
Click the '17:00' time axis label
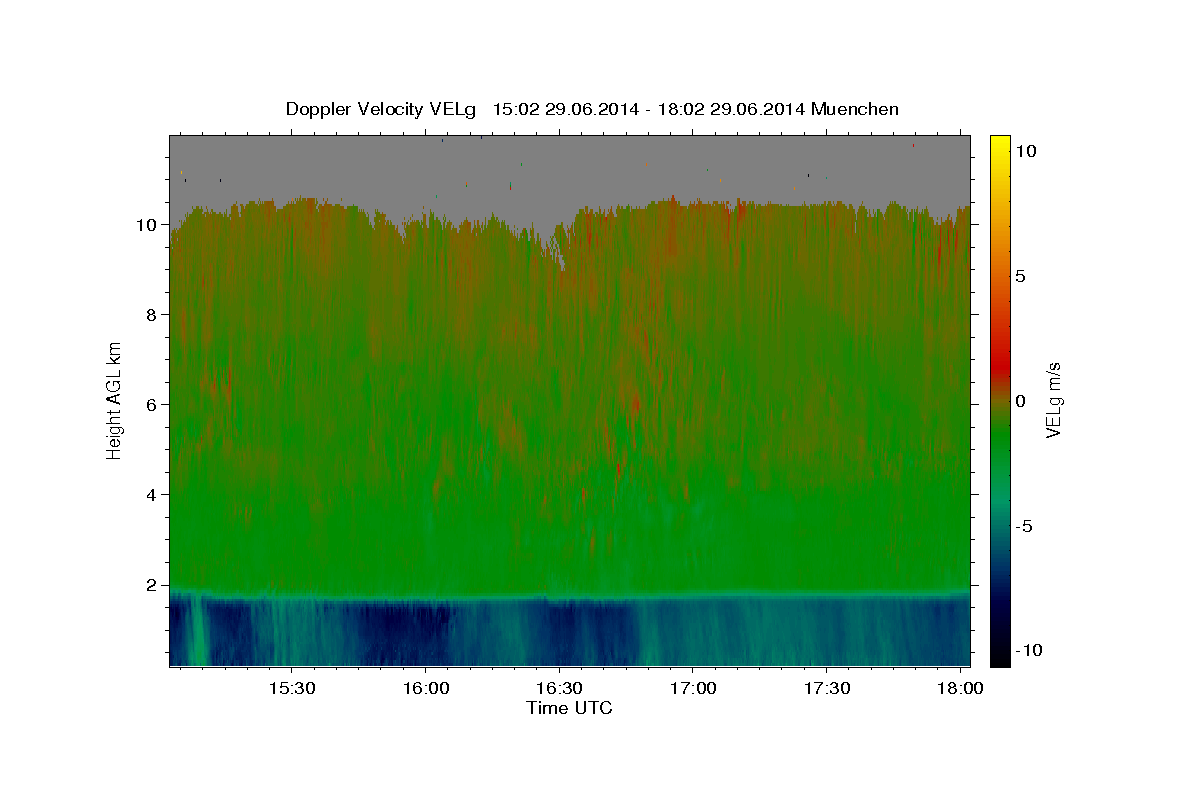692,688
